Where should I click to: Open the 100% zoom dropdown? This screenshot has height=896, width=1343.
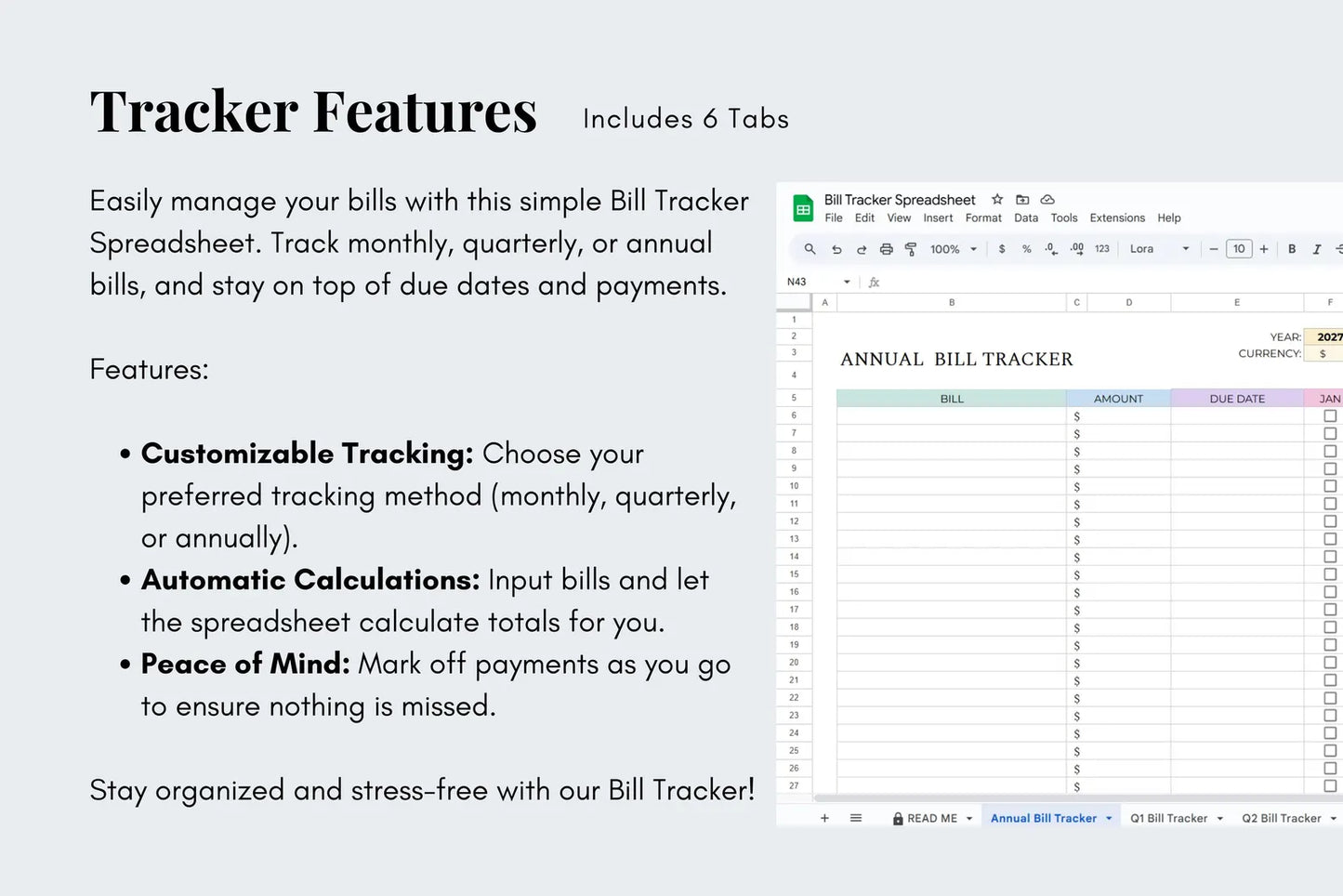tap(953, 249)
